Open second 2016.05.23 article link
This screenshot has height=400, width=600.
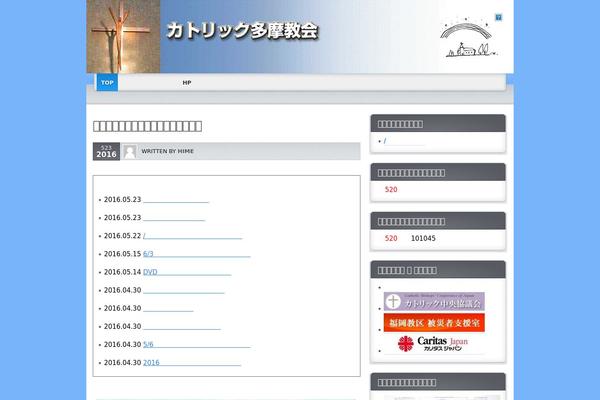(x=174, y=217)
